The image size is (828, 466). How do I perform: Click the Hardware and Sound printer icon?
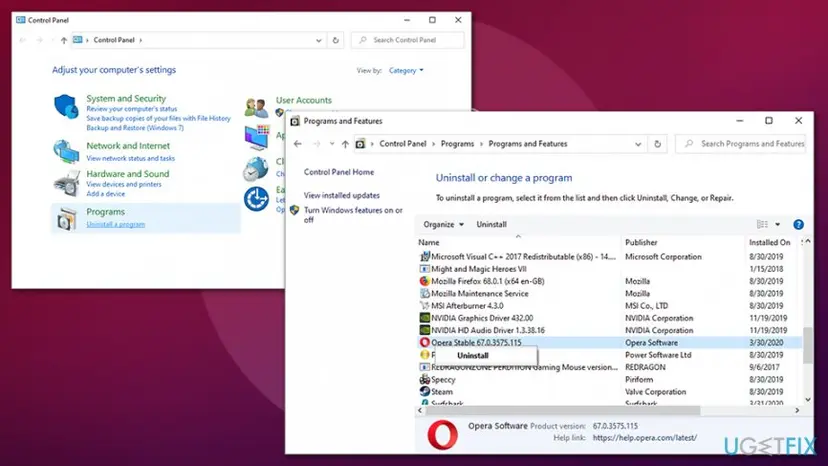coord(67,183)
